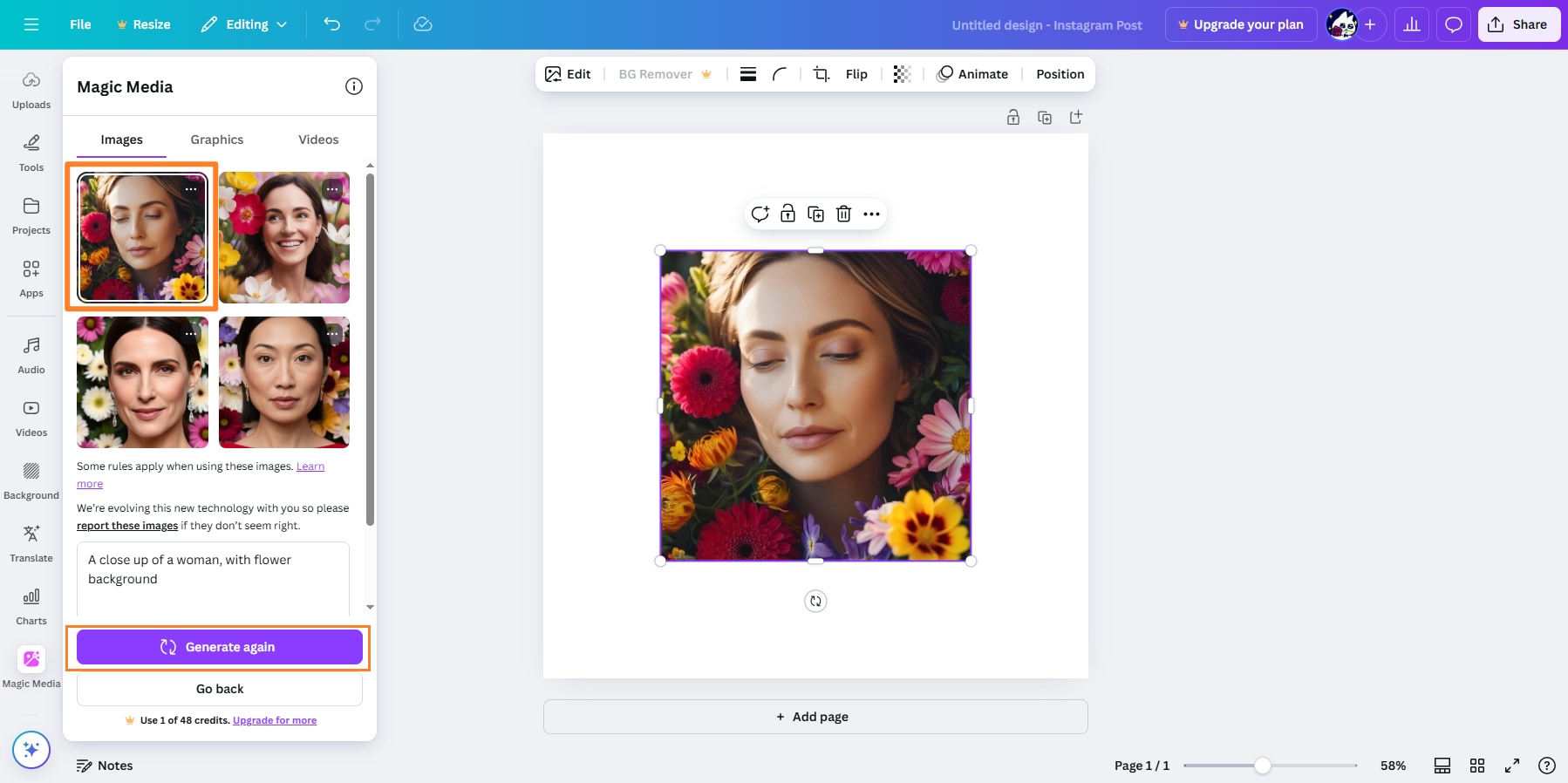The image size is (1568, 783).
Task: Open the Learn more link
Action: [x=310, y=466]
